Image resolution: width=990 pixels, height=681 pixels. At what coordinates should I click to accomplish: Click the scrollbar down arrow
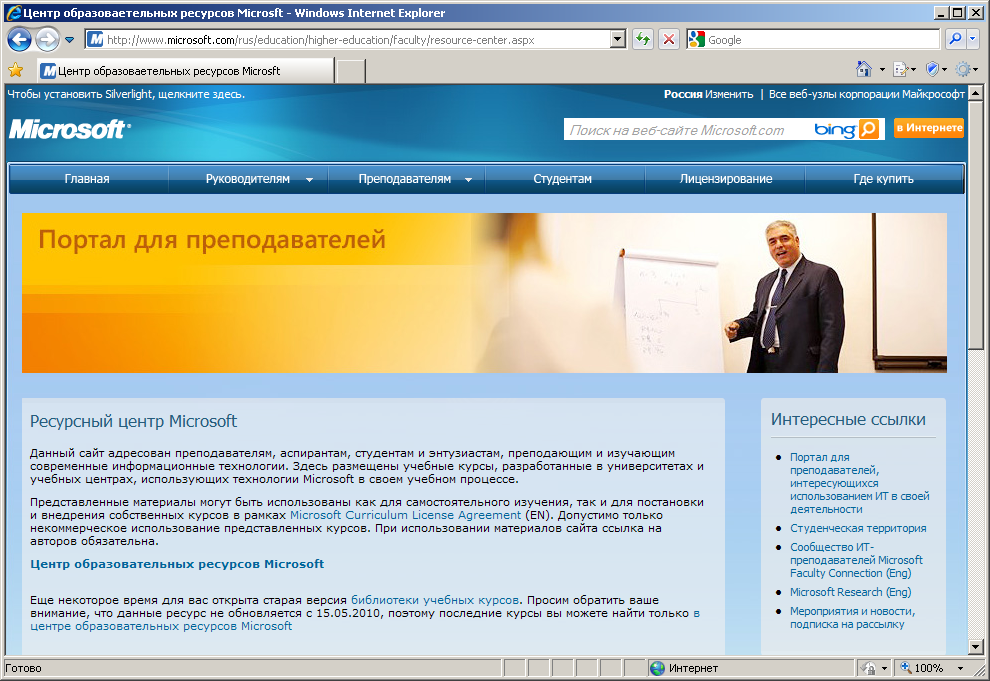point(975,647)
